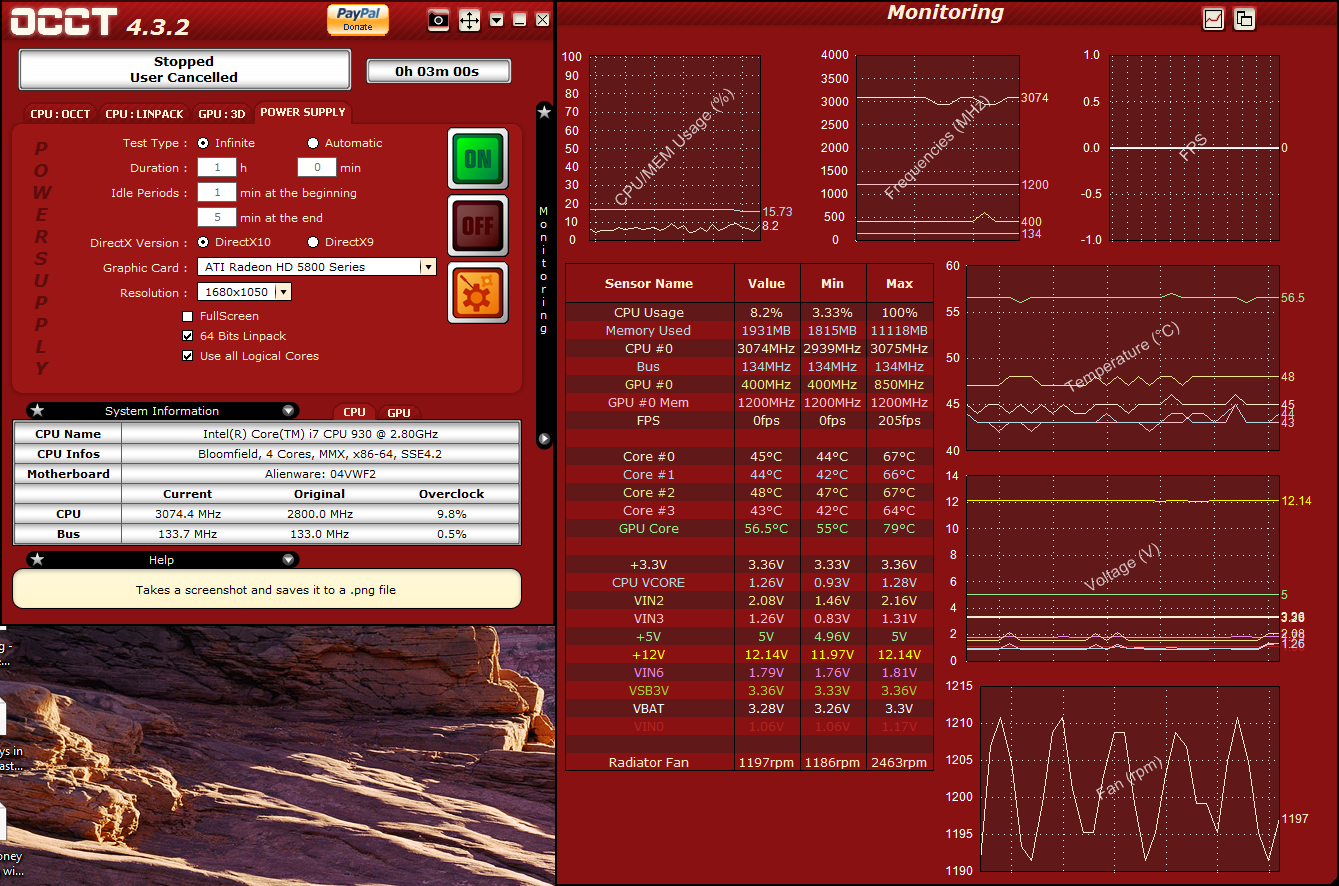The height and width of the screenshot is (886, 1339).
Task: Switch to the CPU:LINPACK tab
Action: pyautogui.click(x=144, y=114)
